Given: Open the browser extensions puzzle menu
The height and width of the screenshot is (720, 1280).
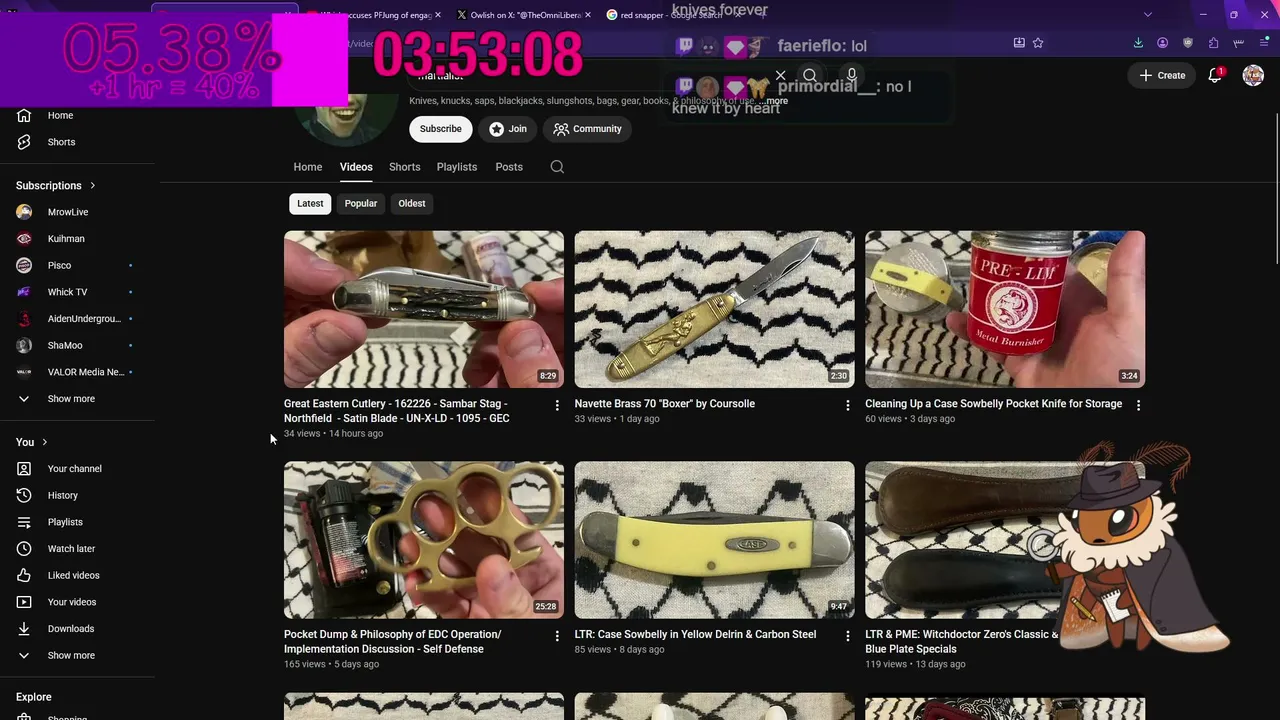Looking at the screenshot, I should coord(1213,43).
